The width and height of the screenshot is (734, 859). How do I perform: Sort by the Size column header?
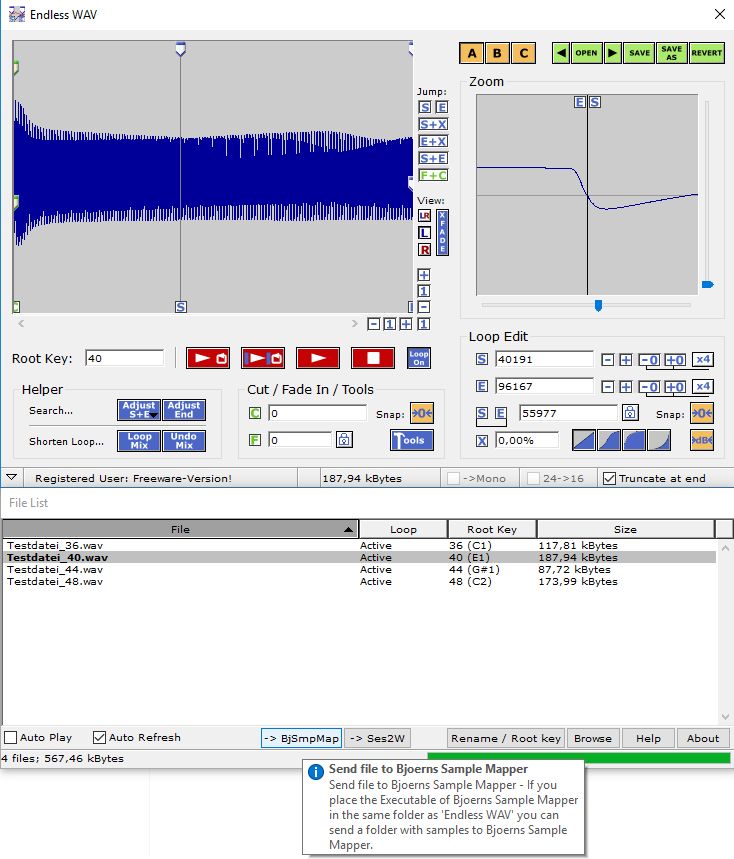(626, 529)
